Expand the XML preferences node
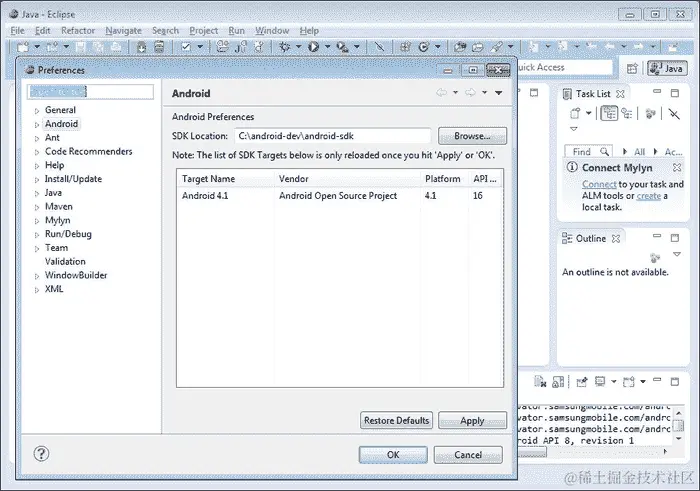 [x=37, y=290]
